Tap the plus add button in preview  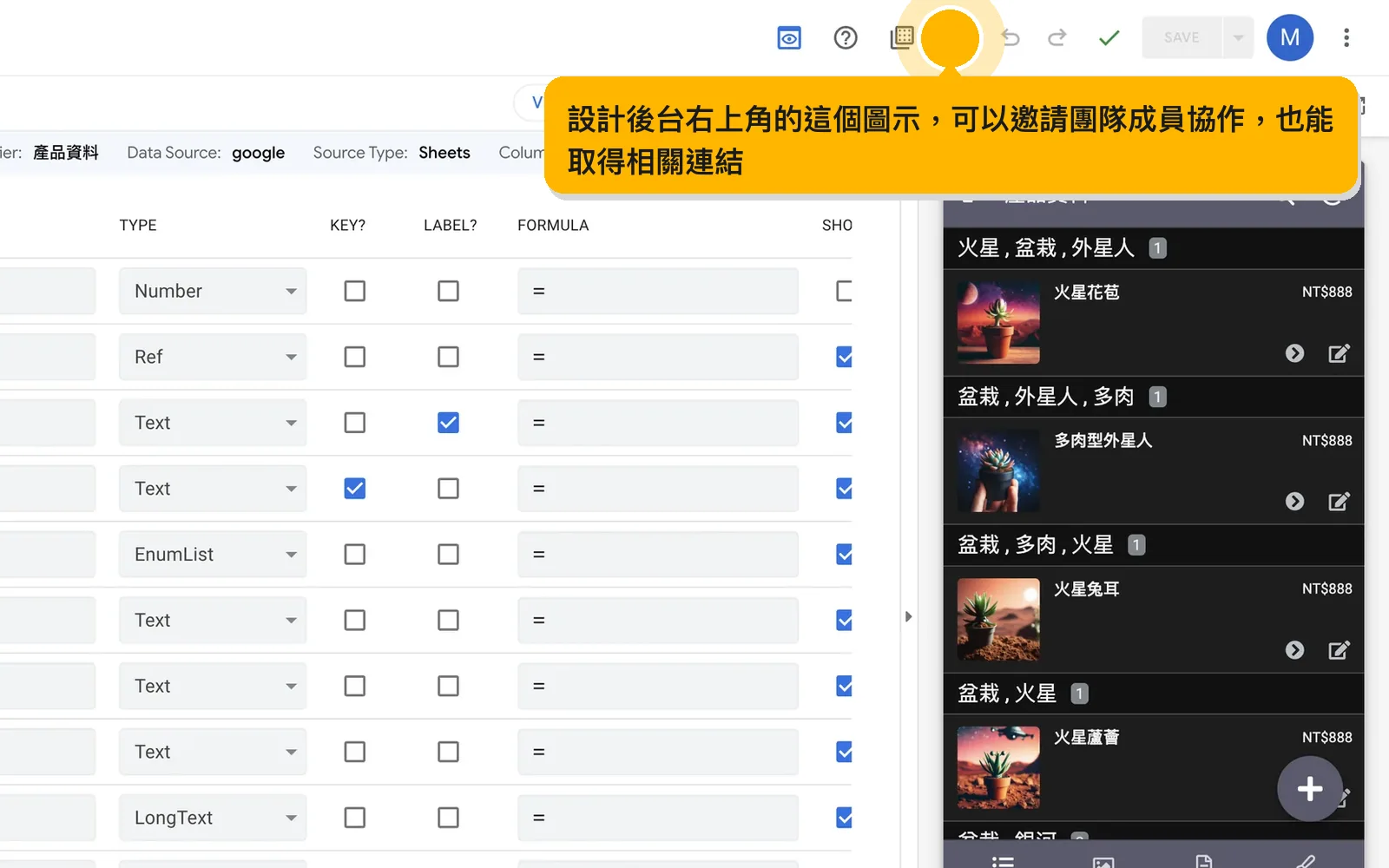1310,789
